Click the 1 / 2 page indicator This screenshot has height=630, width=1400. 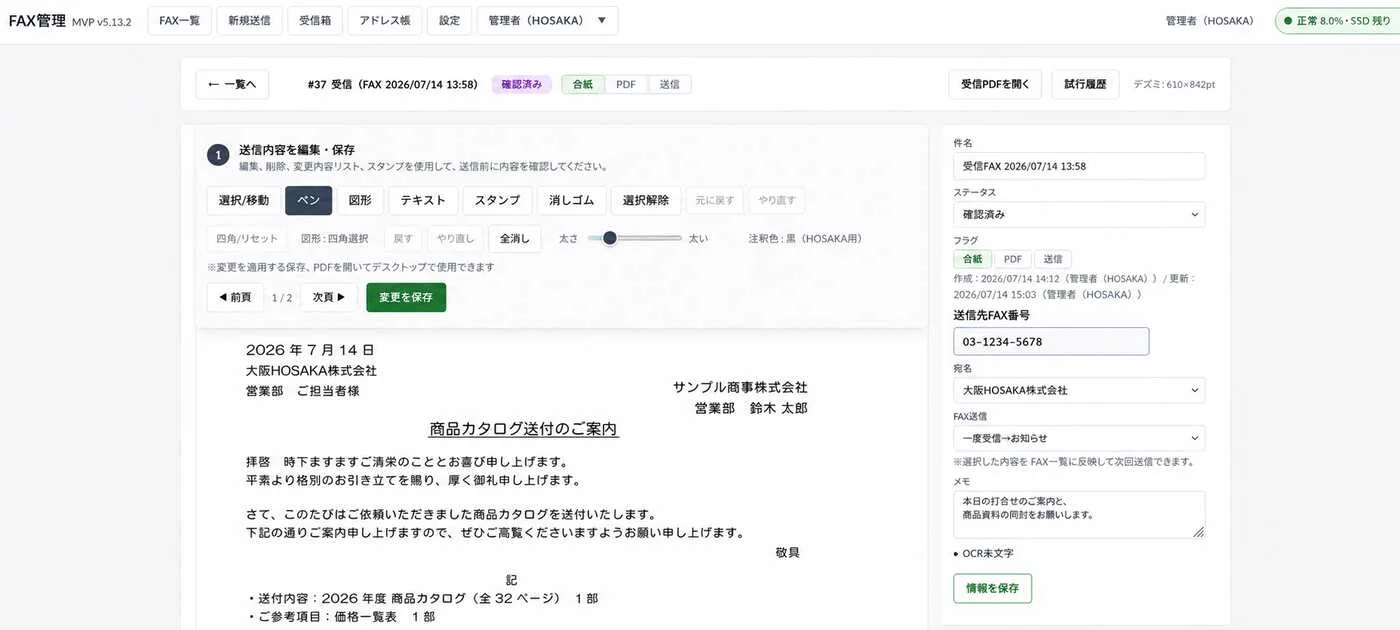tap(282, 298)
